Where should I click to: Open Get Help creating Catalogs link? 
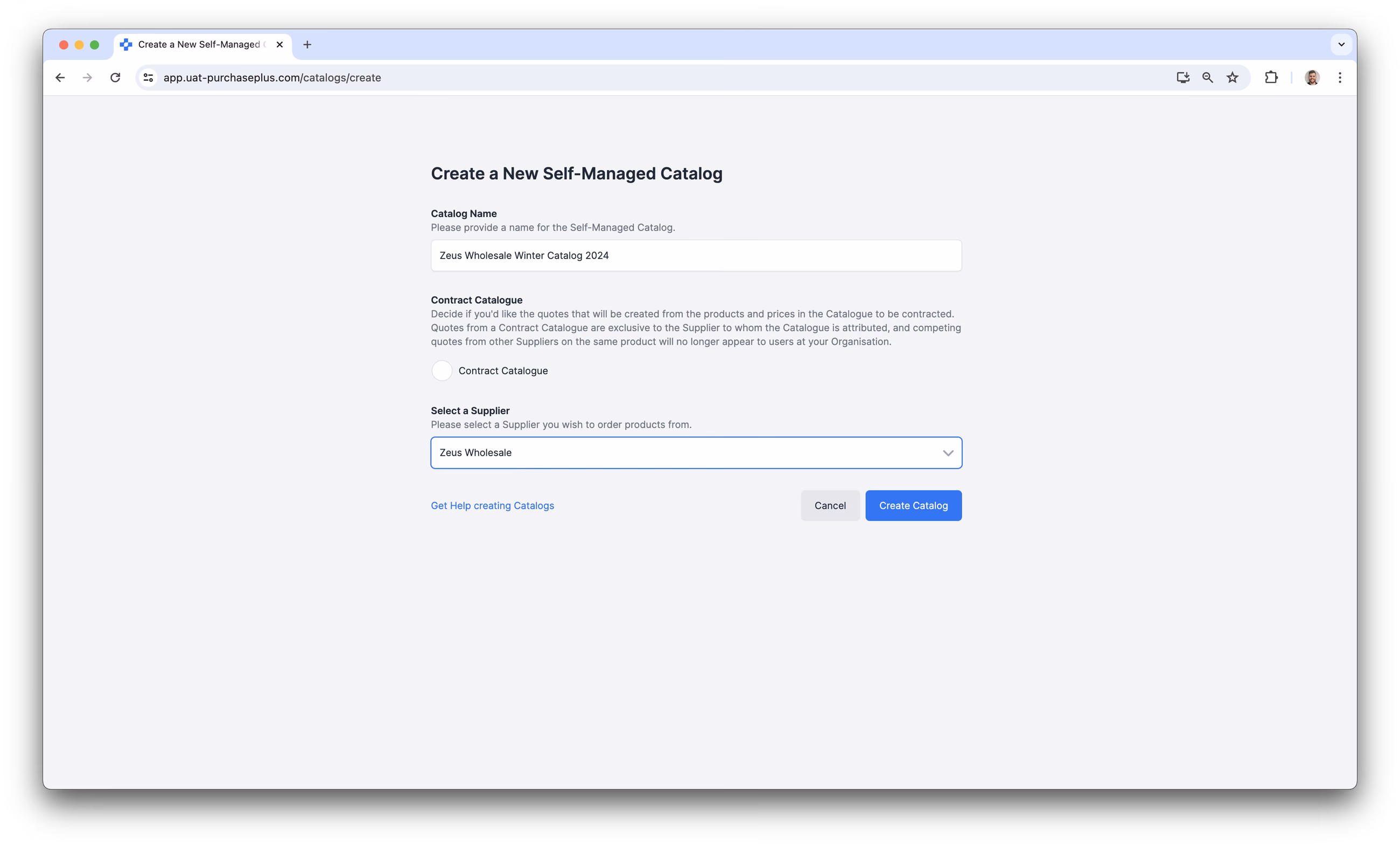(x=492, y=506)
